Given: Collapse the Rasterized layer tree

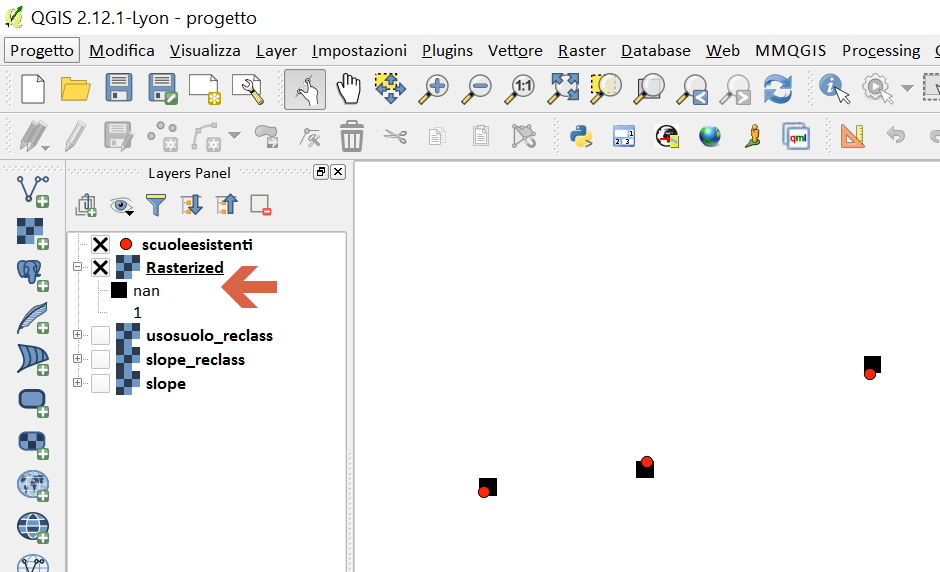Looking at the screenshot, I should (x=77, y=267).
